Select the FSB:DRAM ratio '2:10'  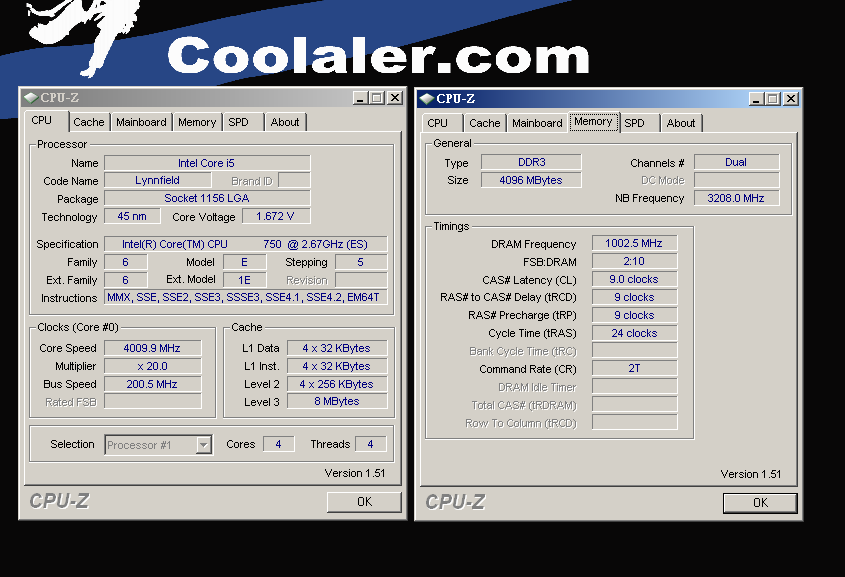click(x=635, y=261)
